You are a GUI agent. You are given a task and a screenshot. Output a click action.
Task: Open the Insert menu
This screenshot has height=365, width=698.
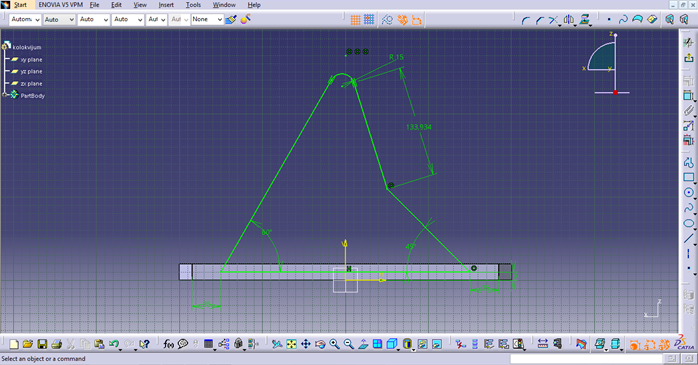coord(166,5)
